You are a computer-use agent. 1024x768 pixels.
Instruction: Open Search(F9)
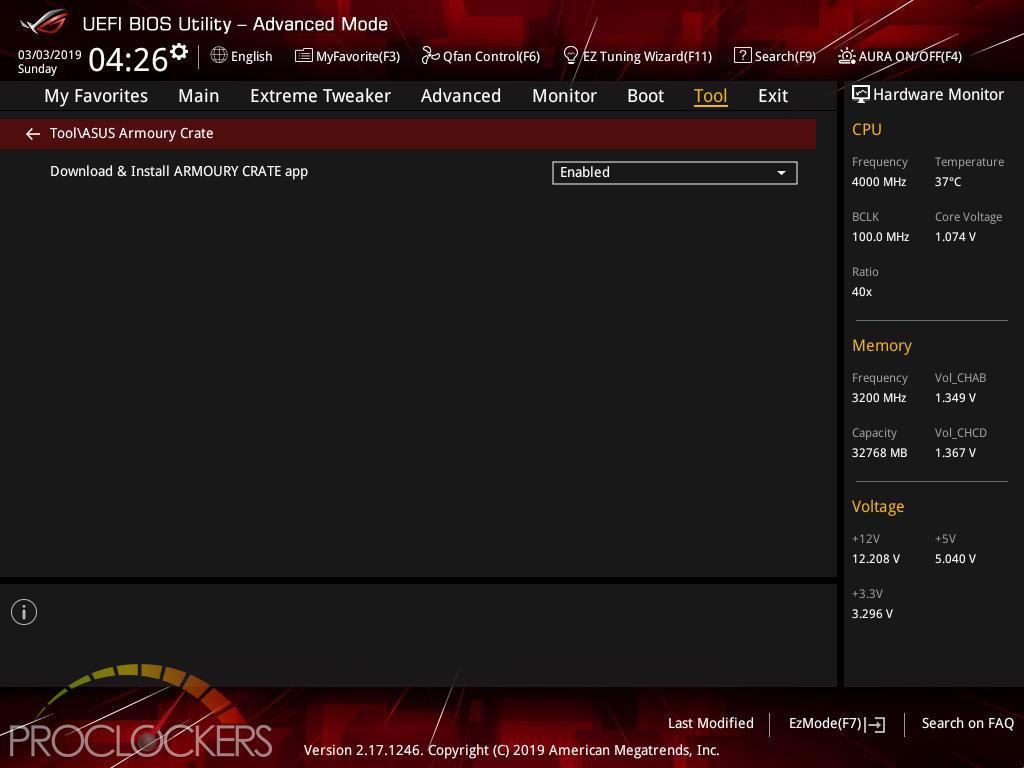[x=785, y=56]
